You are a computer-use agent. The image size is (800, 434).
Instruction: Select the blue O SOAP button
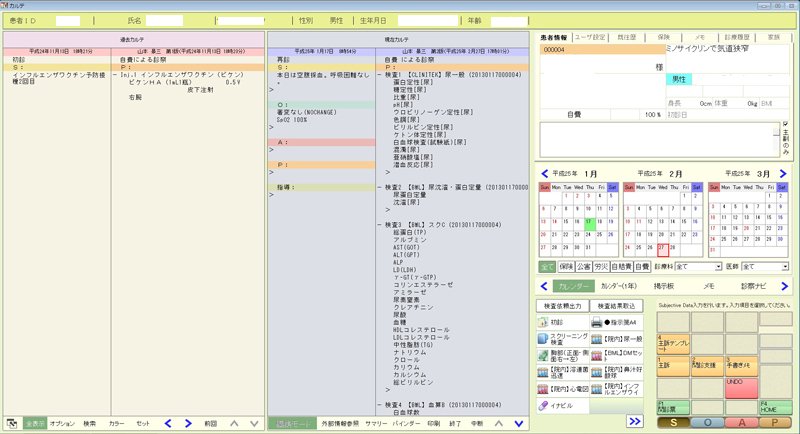[707, 422]
